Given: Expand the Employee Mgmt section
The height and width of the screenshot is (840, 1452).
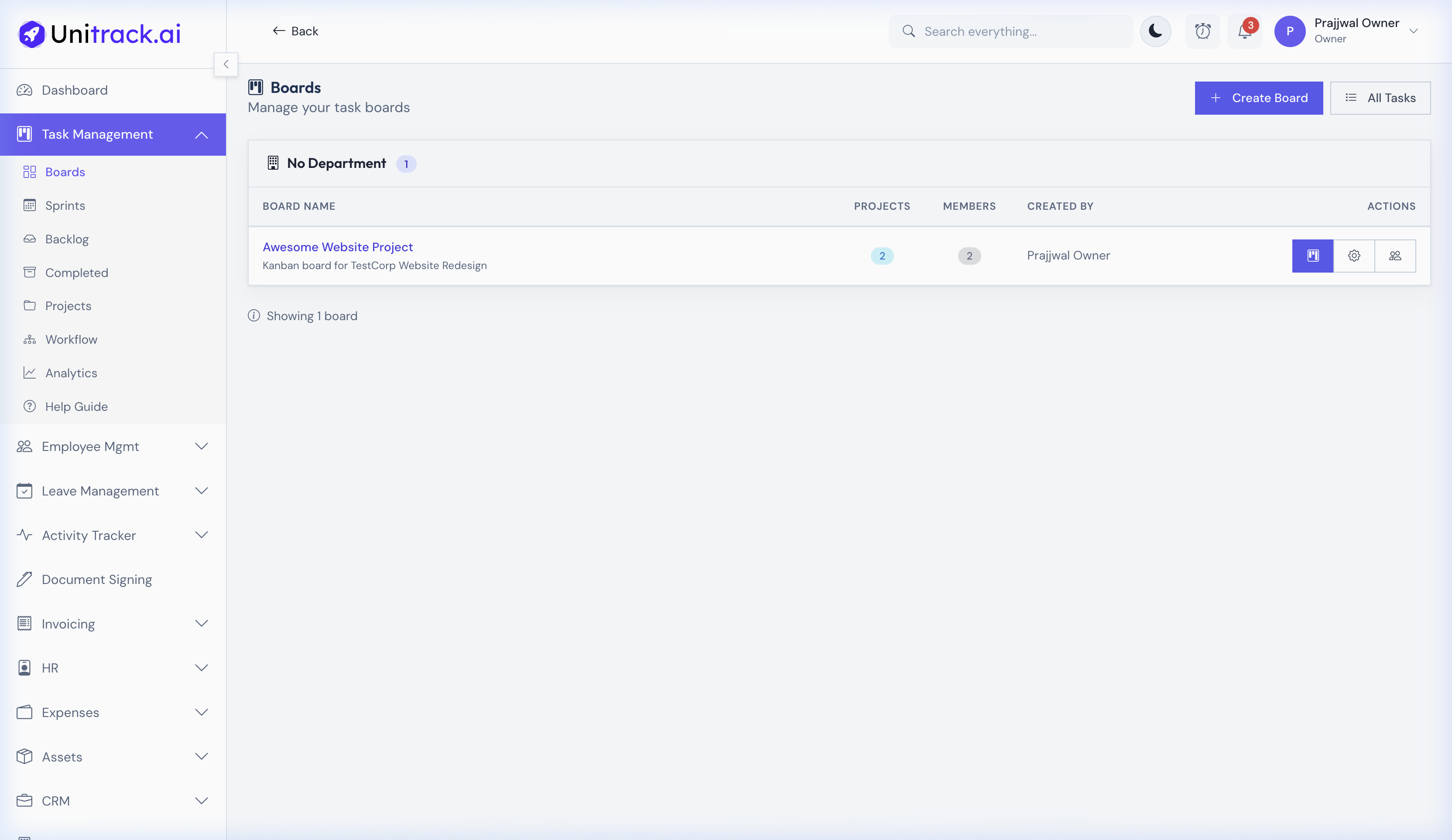Looking at the screenshot, I should point(90,446).
